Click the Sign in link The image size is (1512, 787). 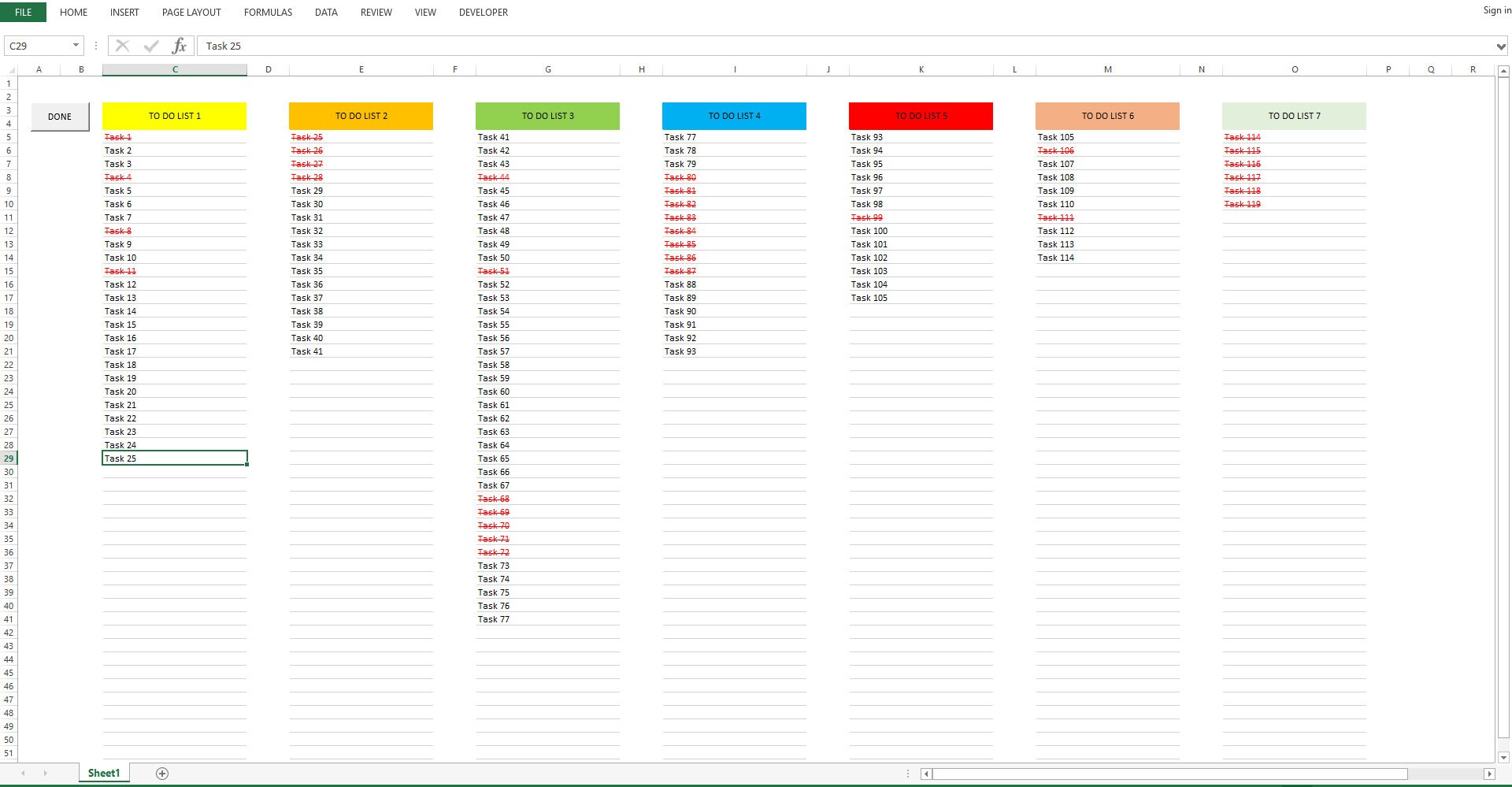(x=1495, y=10)
